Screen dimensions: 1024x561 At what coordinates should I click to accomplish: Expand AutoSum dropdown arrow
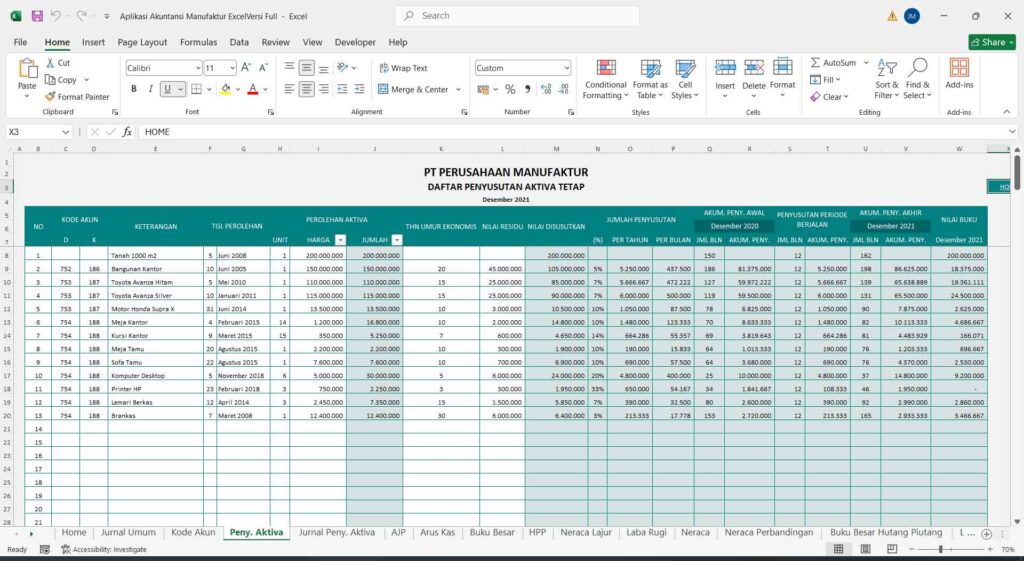click(x=866, y=63)
